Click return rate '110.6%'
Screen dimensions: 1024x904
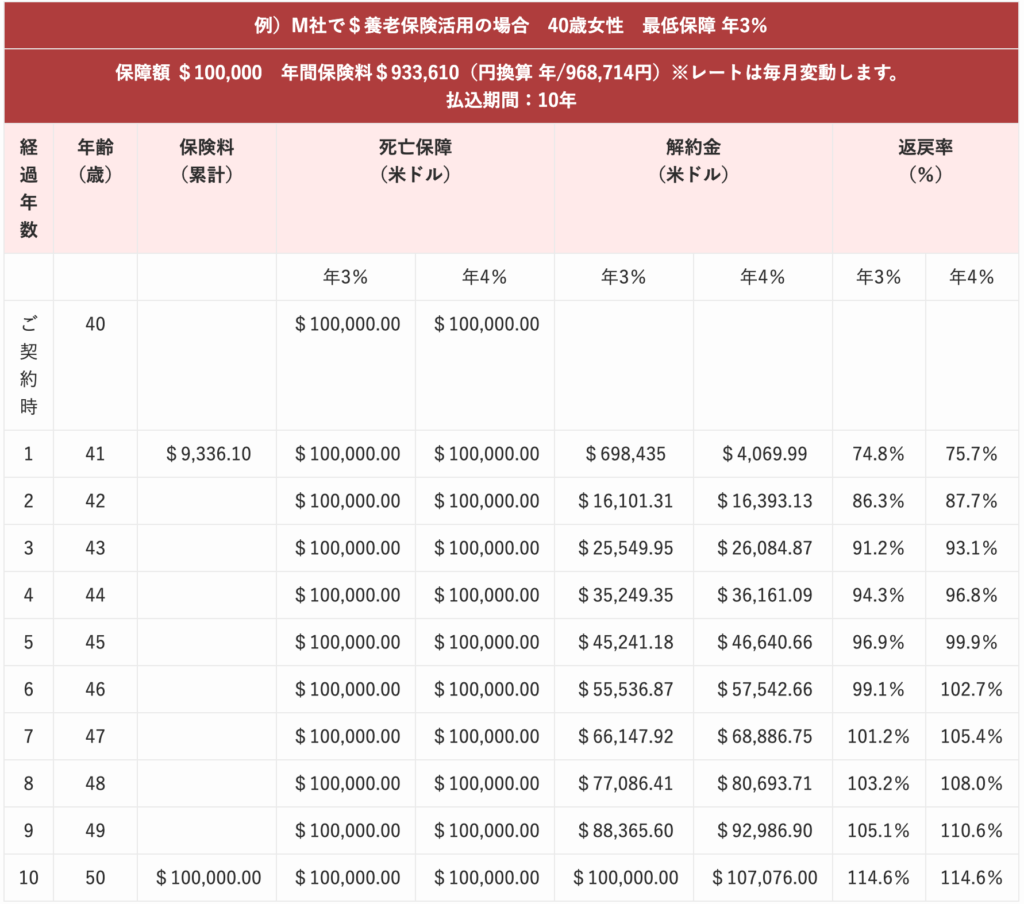[x=972, y=830]
